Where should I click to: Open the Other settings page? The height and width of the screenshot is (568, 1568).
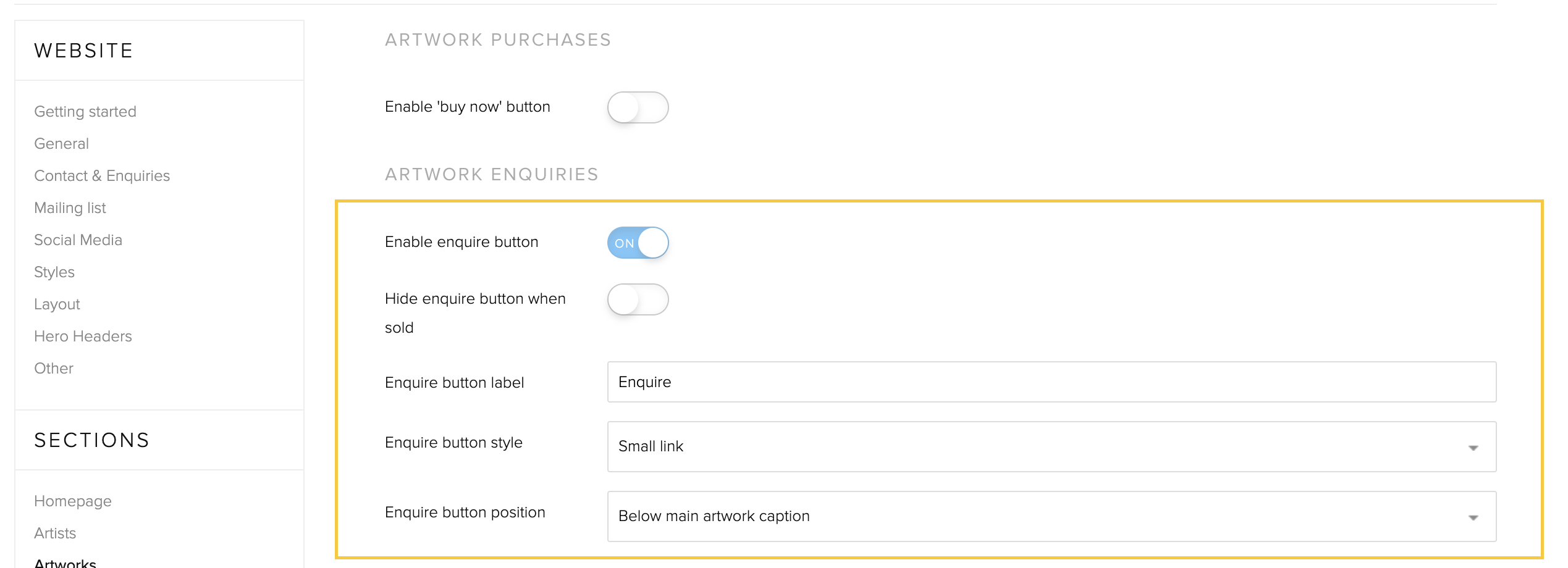(54, 369)
